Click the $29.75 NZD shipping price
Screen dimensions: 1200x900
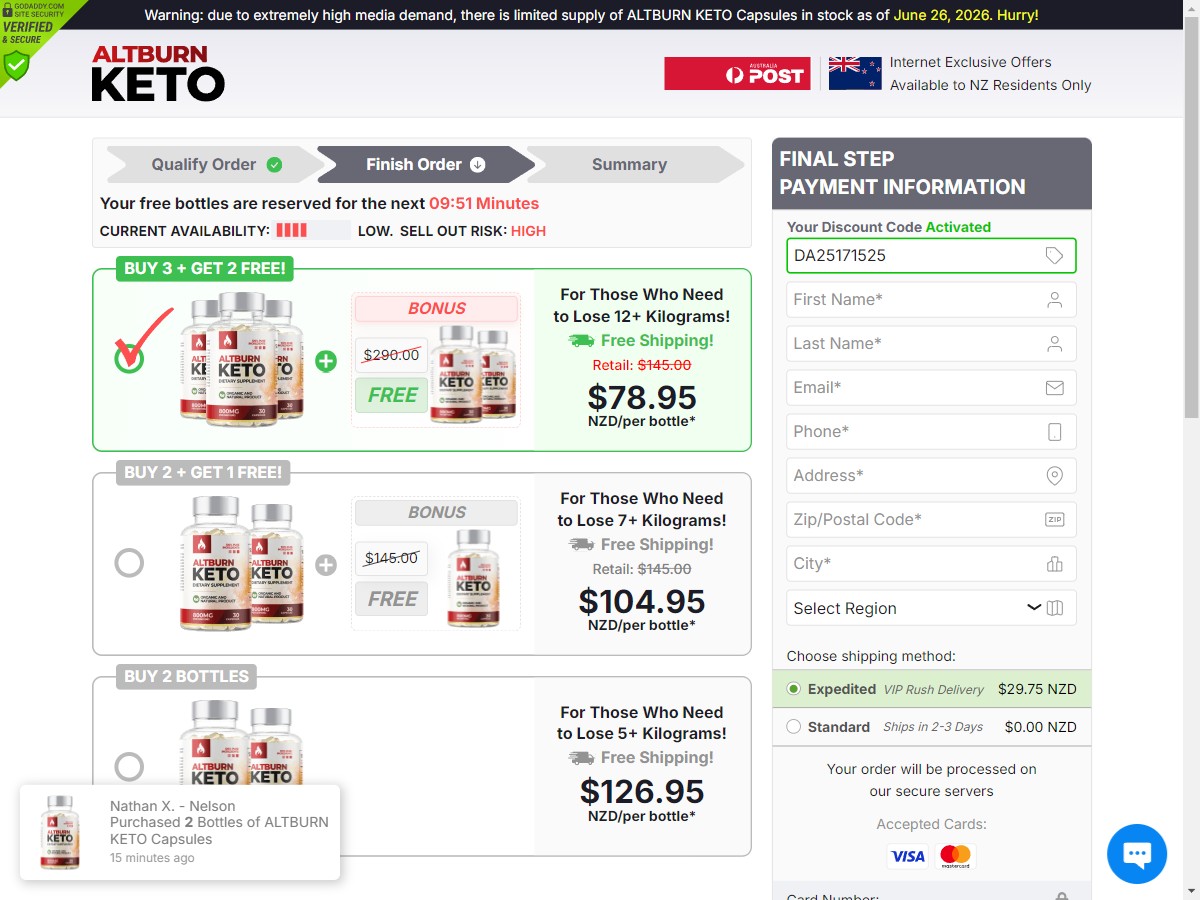(1037, 689)
